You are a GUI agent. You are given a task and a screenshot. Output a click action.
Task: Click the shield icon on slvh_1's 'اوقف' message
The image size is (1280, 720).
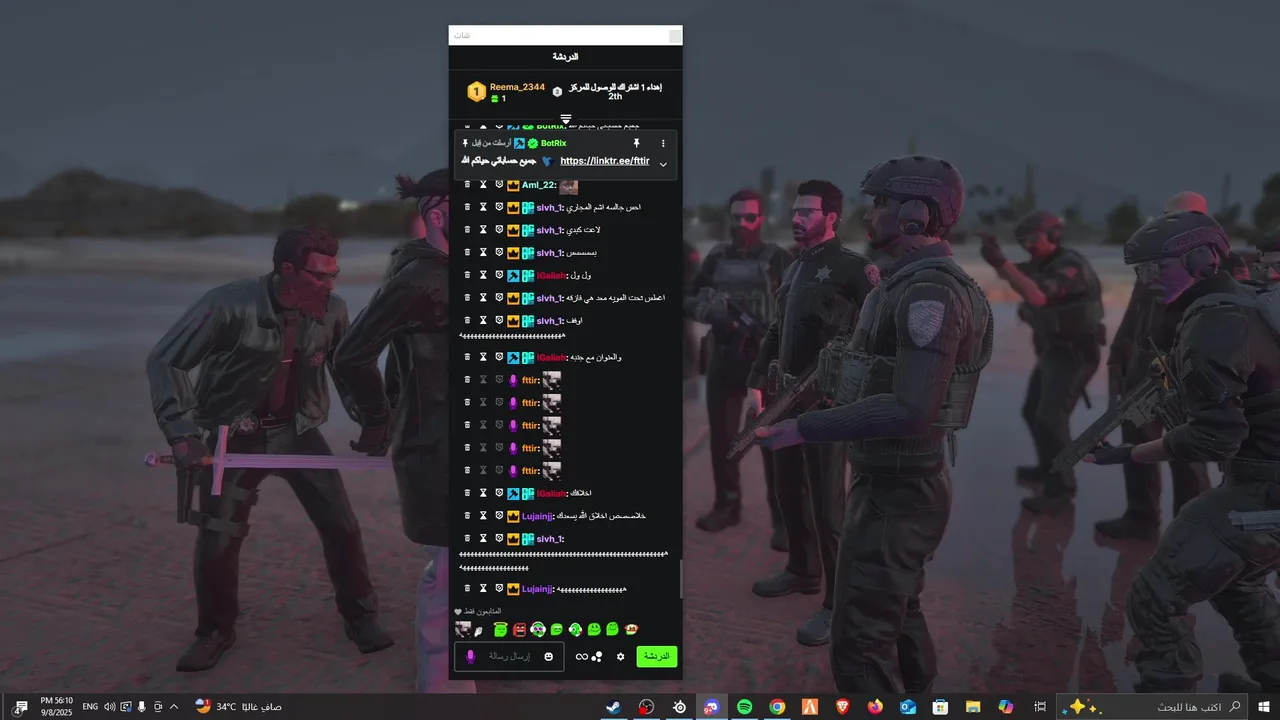(x=499, y=320)
